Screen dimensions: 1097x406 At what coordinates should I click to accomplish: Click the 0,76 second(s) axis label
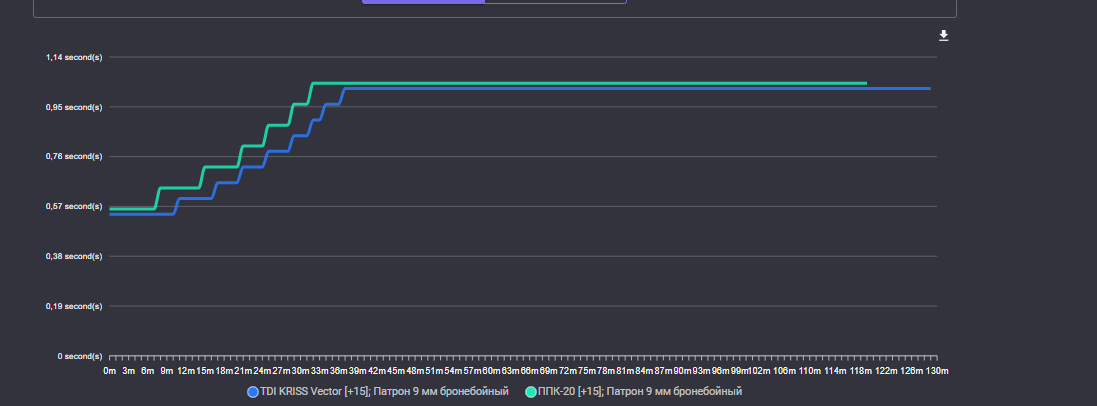[74, 156]
